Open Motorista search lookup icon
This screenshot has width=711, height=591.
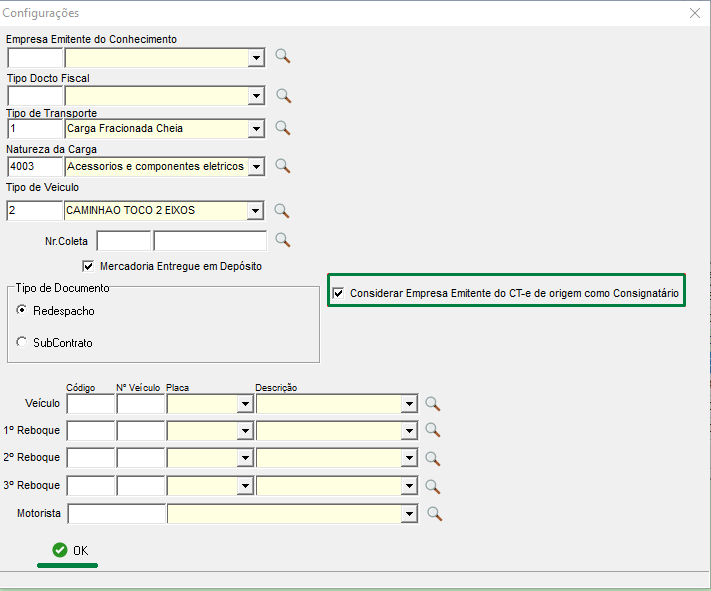tap(435, 514)
